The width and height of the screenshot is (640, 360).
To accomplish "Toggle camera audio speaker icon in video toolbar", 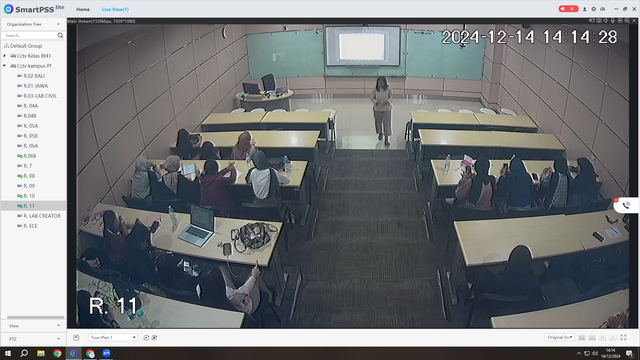I will 606,20.
